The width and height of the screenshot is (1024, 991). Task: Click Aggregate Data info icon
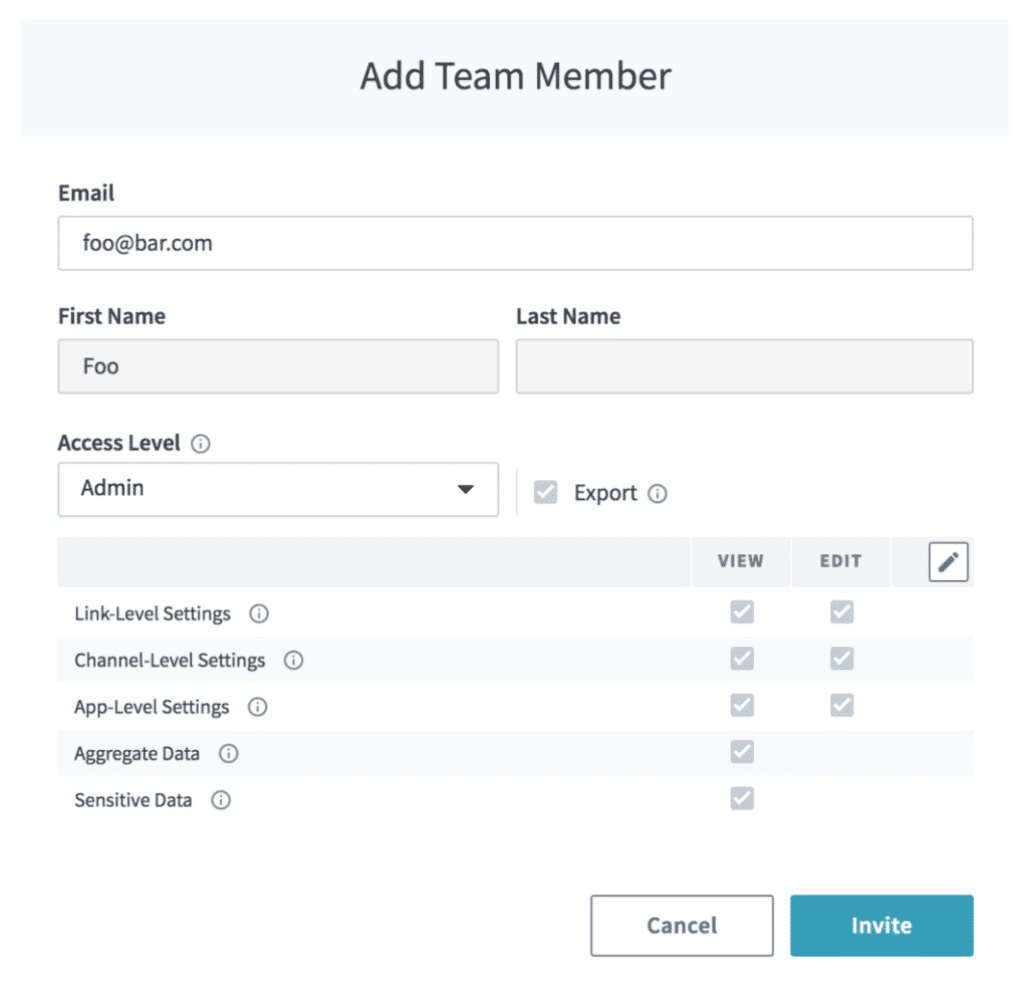coord(228,754)
